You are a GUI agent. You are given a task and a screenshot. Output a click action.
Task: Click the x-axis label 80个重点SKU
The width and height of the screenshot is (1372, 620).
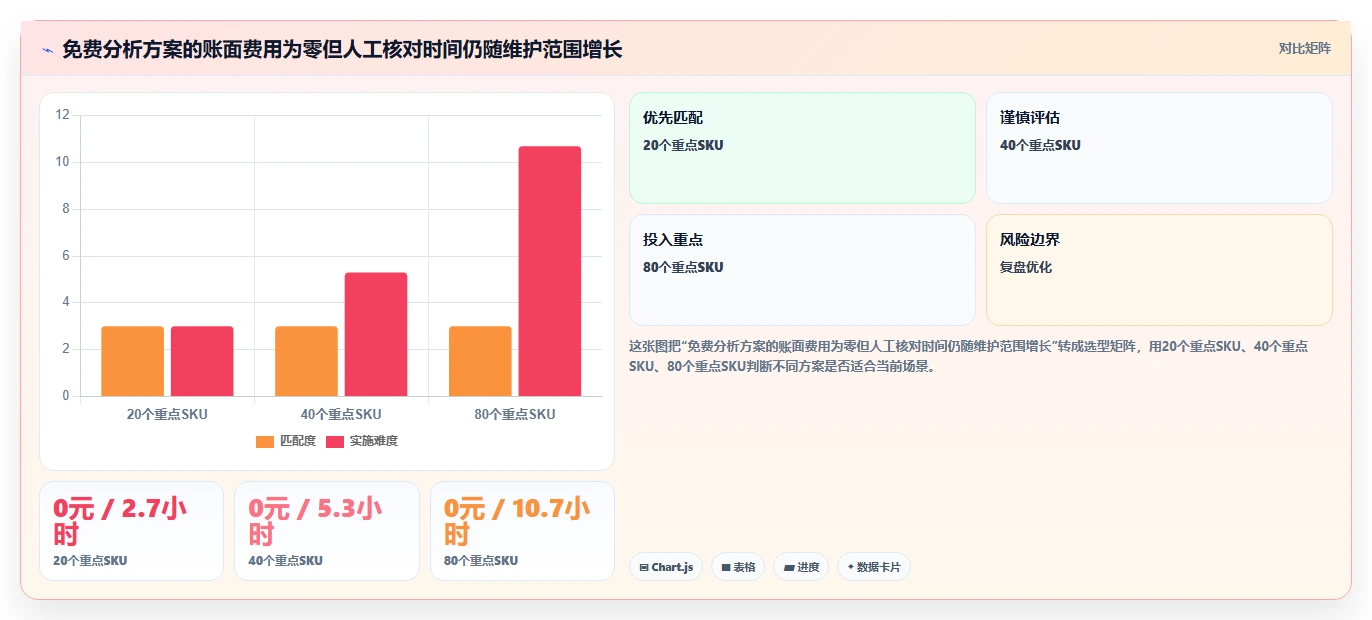point(515,414)
